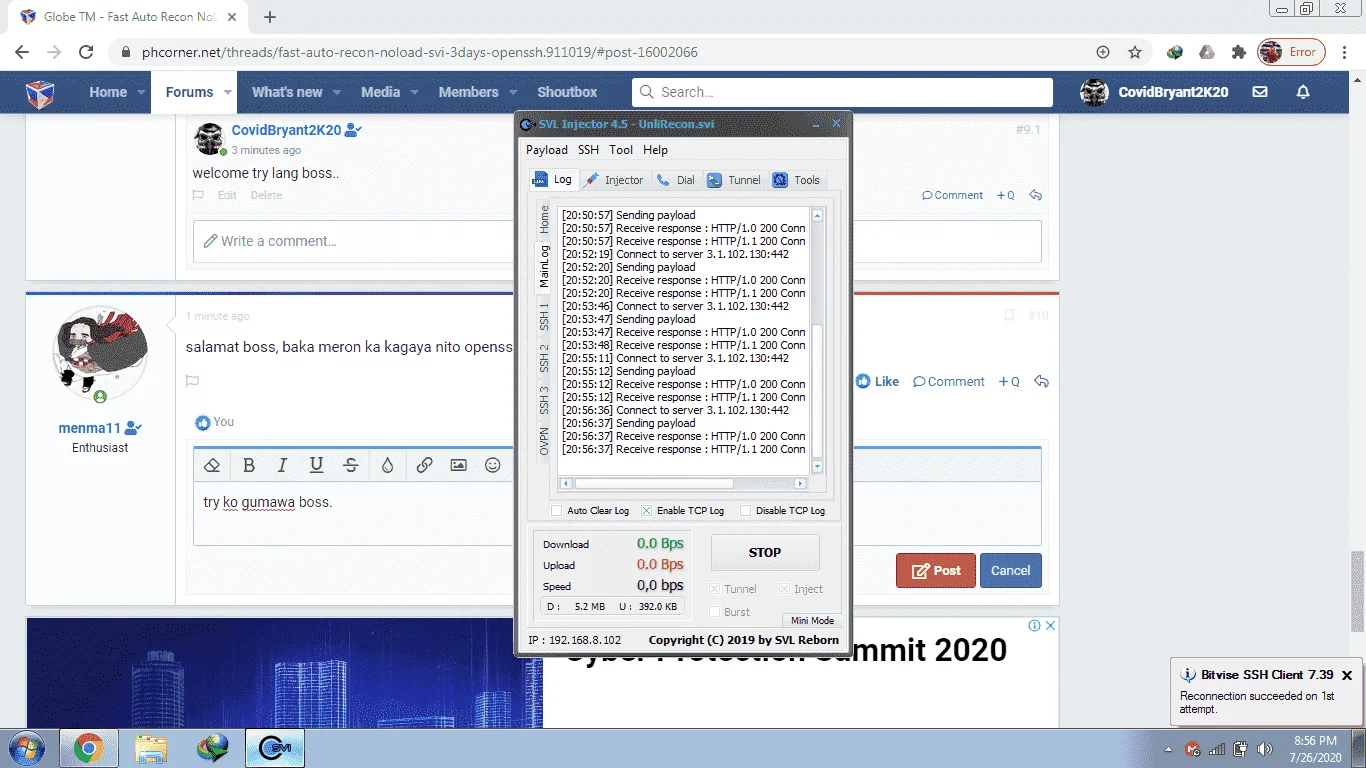
Task: Open File Explorer from the Windows taskbar
Action: click(151, 748)
